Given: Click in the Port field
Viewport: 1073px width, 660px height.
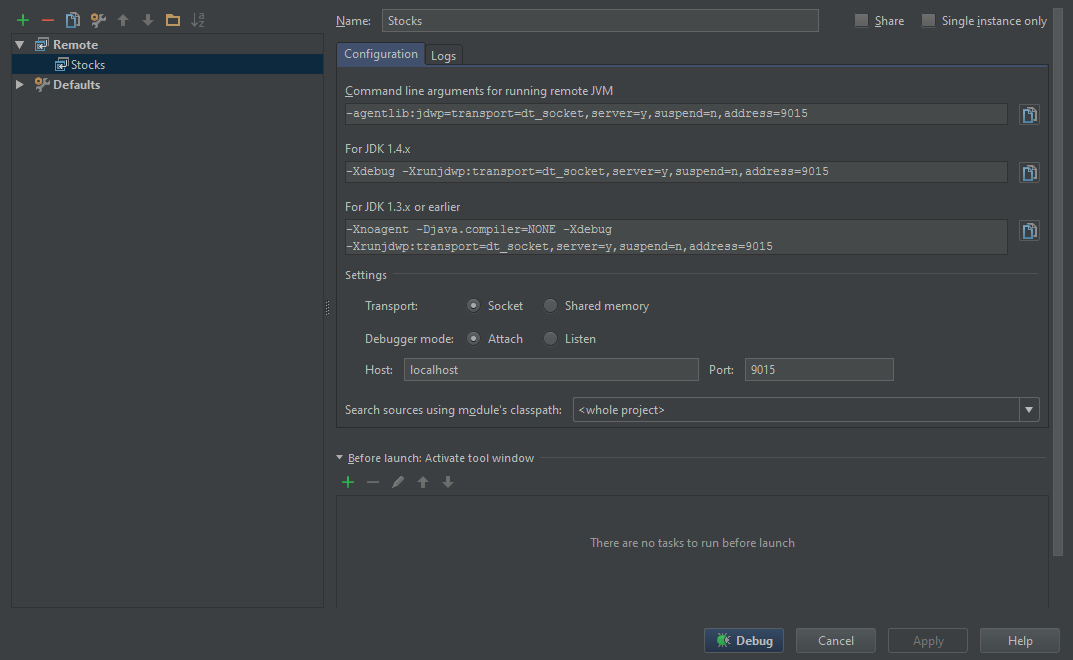Looking at the screenshot, I should 818,370.
